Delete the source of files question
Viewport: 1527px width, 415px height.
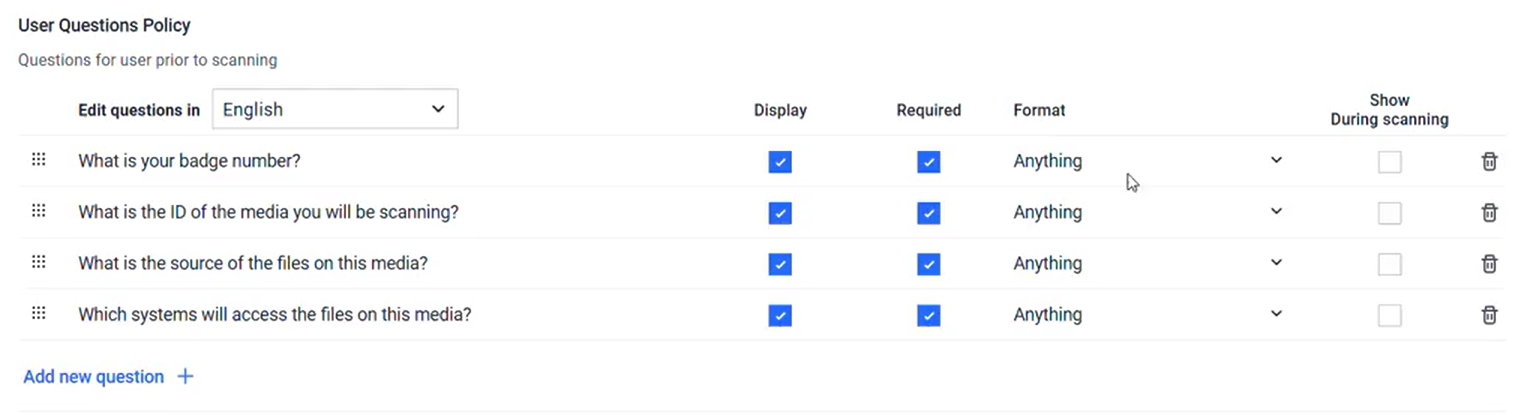click(1489, 263)
